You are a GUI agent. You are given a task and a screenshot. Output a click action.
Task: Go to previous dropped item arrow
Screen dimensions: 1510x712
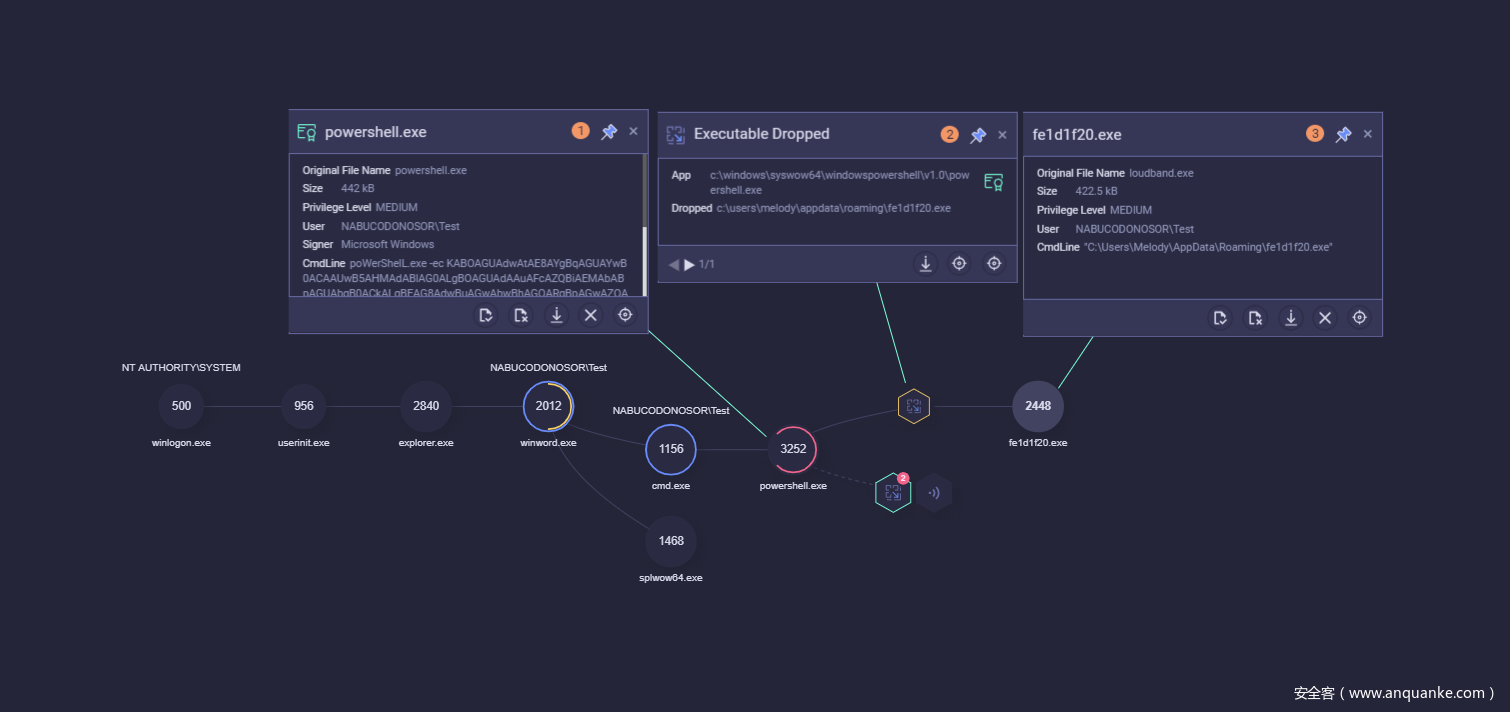[x=673, y=265]
